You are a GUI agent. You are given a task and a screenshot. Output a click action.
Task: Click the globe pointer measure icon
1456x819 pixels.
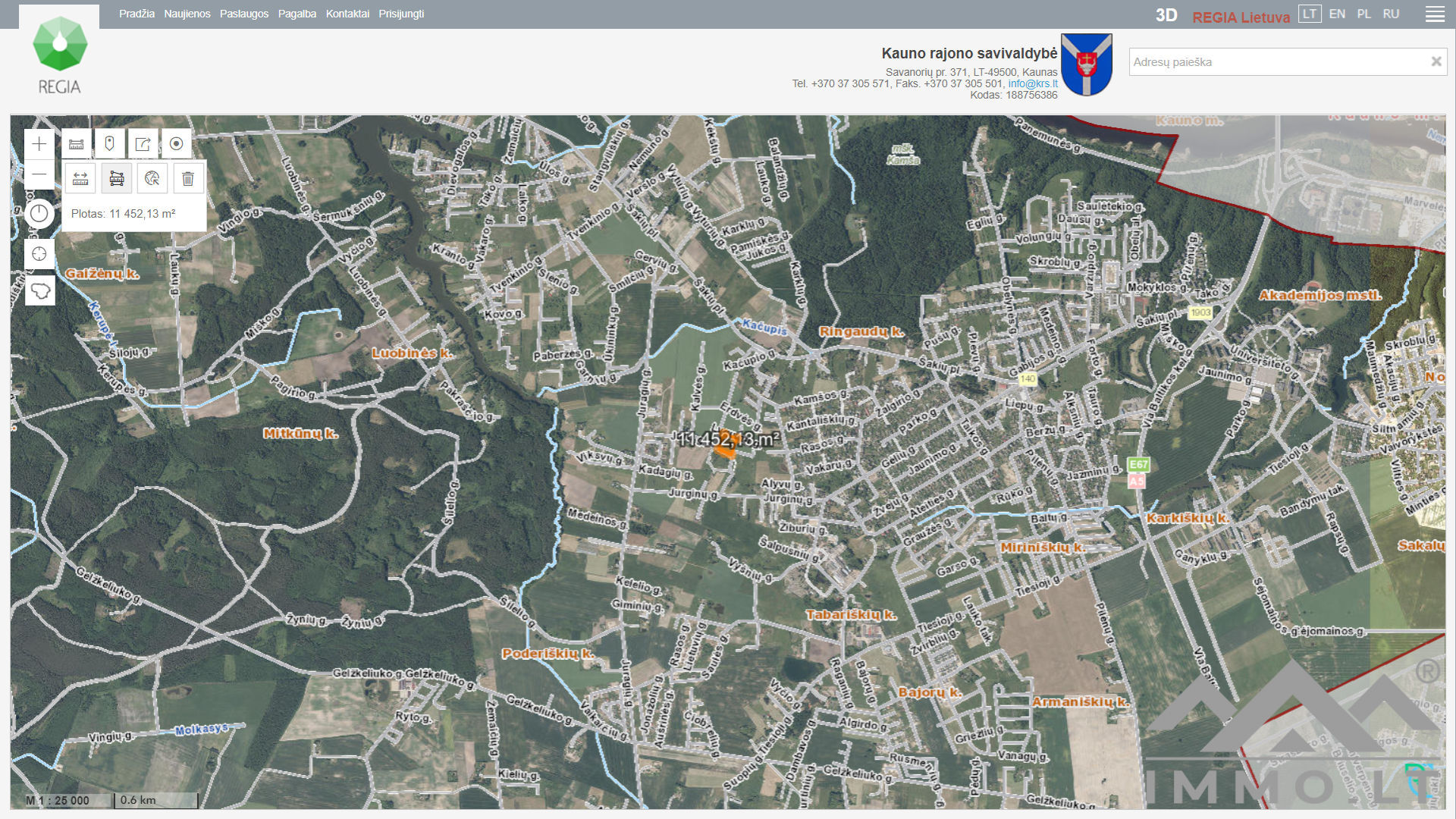click(152, 179)
